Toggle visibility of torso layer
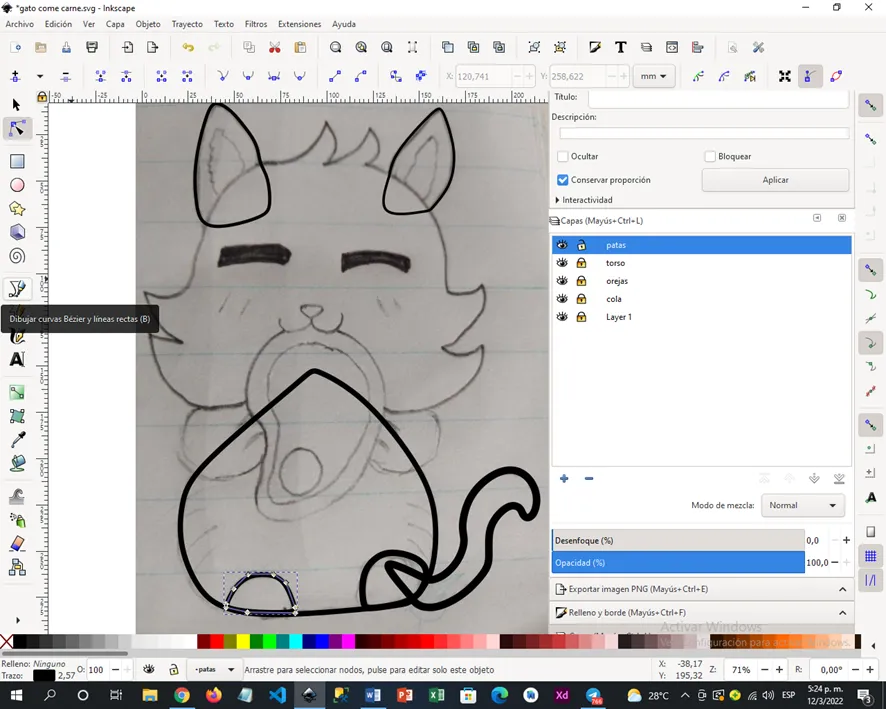The width and height of the screenshot is (886, 709). coord(562,263)
